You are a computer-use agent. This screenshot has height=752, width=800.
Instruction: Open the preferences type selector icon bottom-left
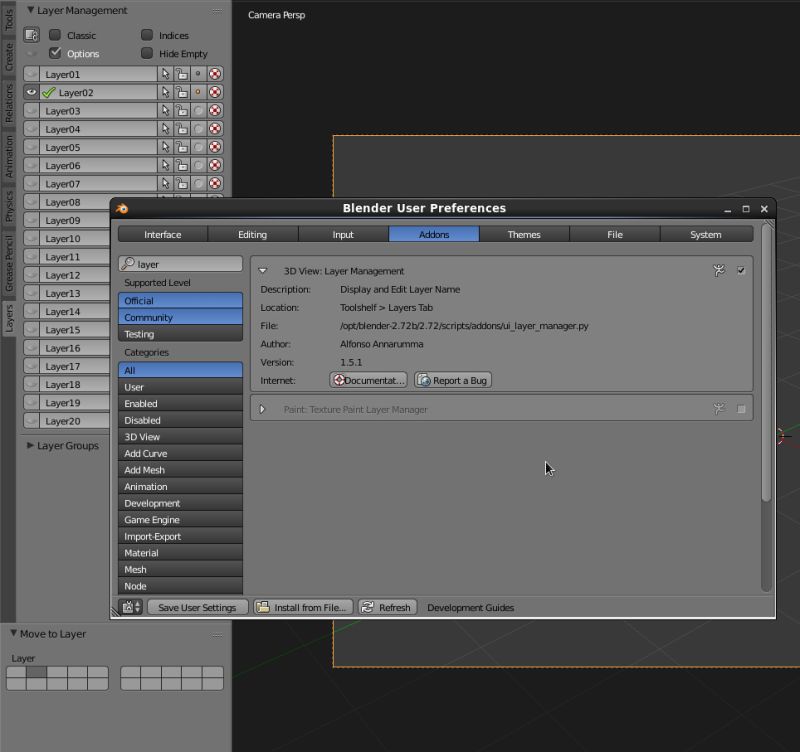pos(127,607)
